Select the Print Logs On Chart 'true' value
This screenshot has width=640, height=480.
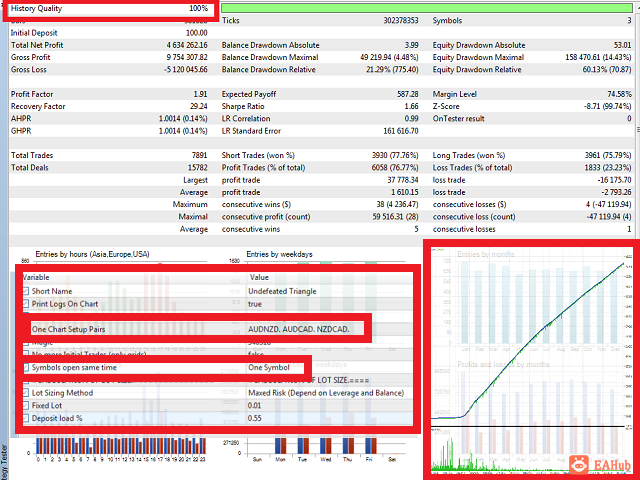coord(255,304)
